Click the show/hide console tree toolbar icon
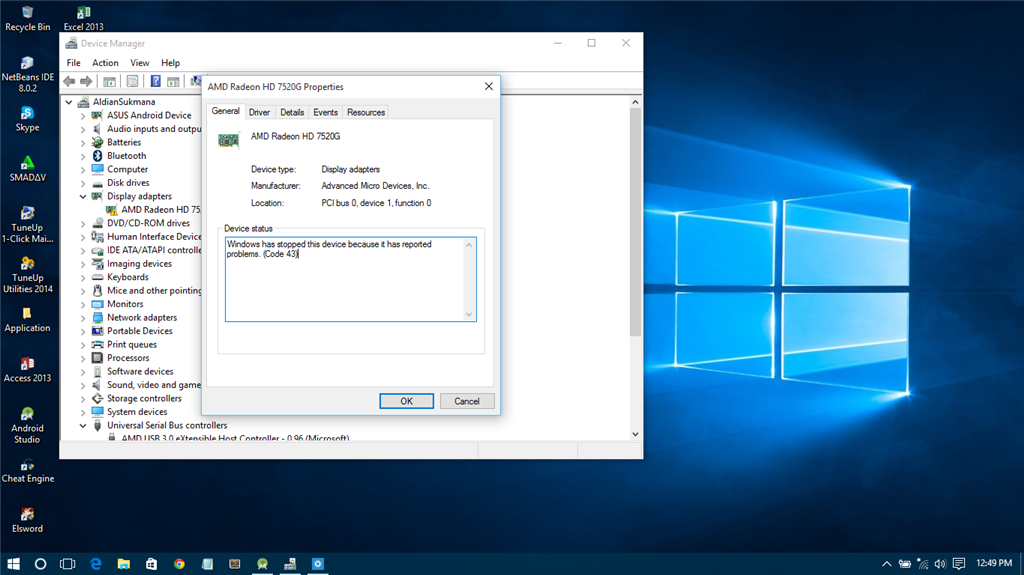This screenshot has width=1024, height=575. click(110, 81)
